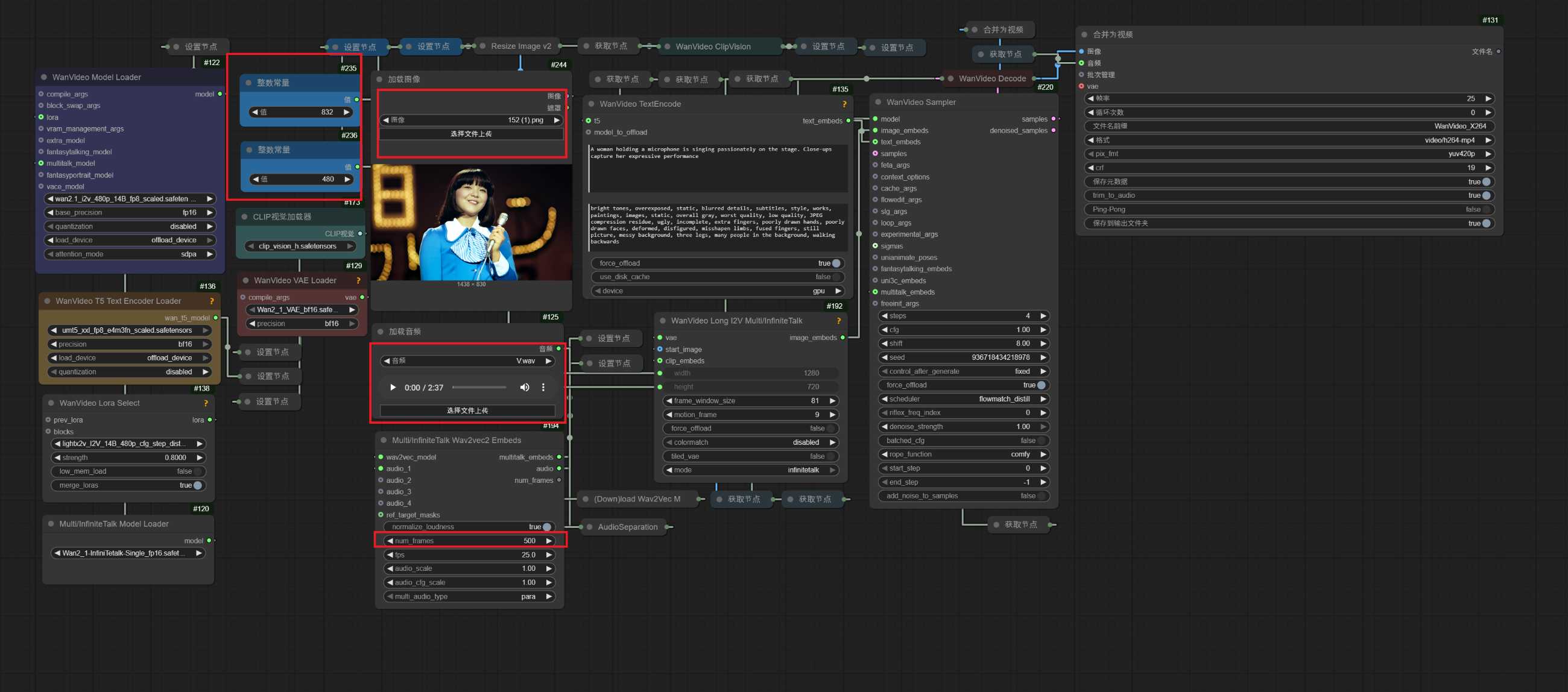Click the upload file button in the image loader
This screenshot has width=1568, height=692.
470,134
